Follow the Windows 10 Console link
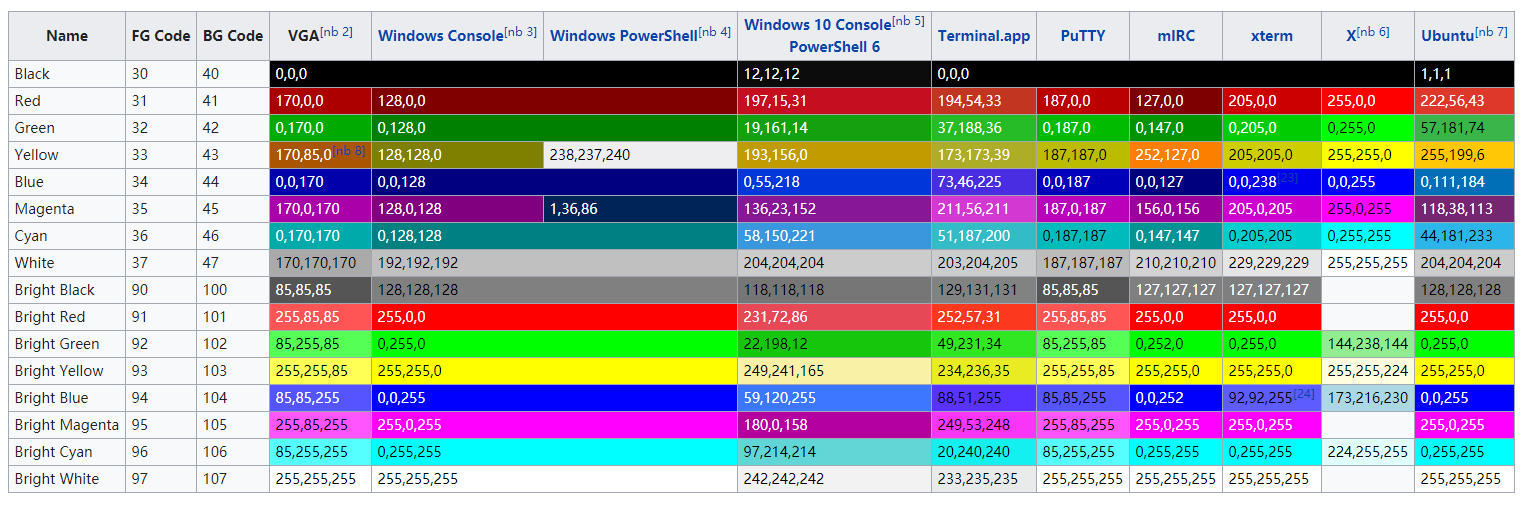Viewport: 1533px width, 507px height. click(817, 25)
